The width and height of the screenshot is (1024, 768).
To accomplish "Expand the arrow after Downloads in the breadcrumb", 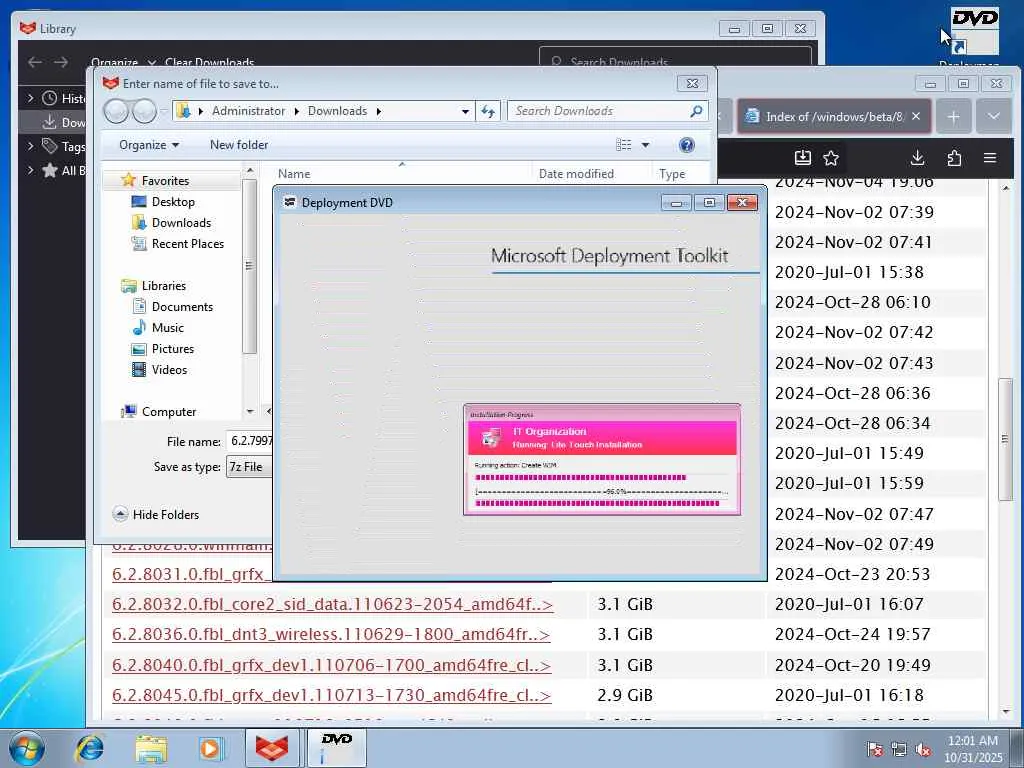I will point(378,111).
